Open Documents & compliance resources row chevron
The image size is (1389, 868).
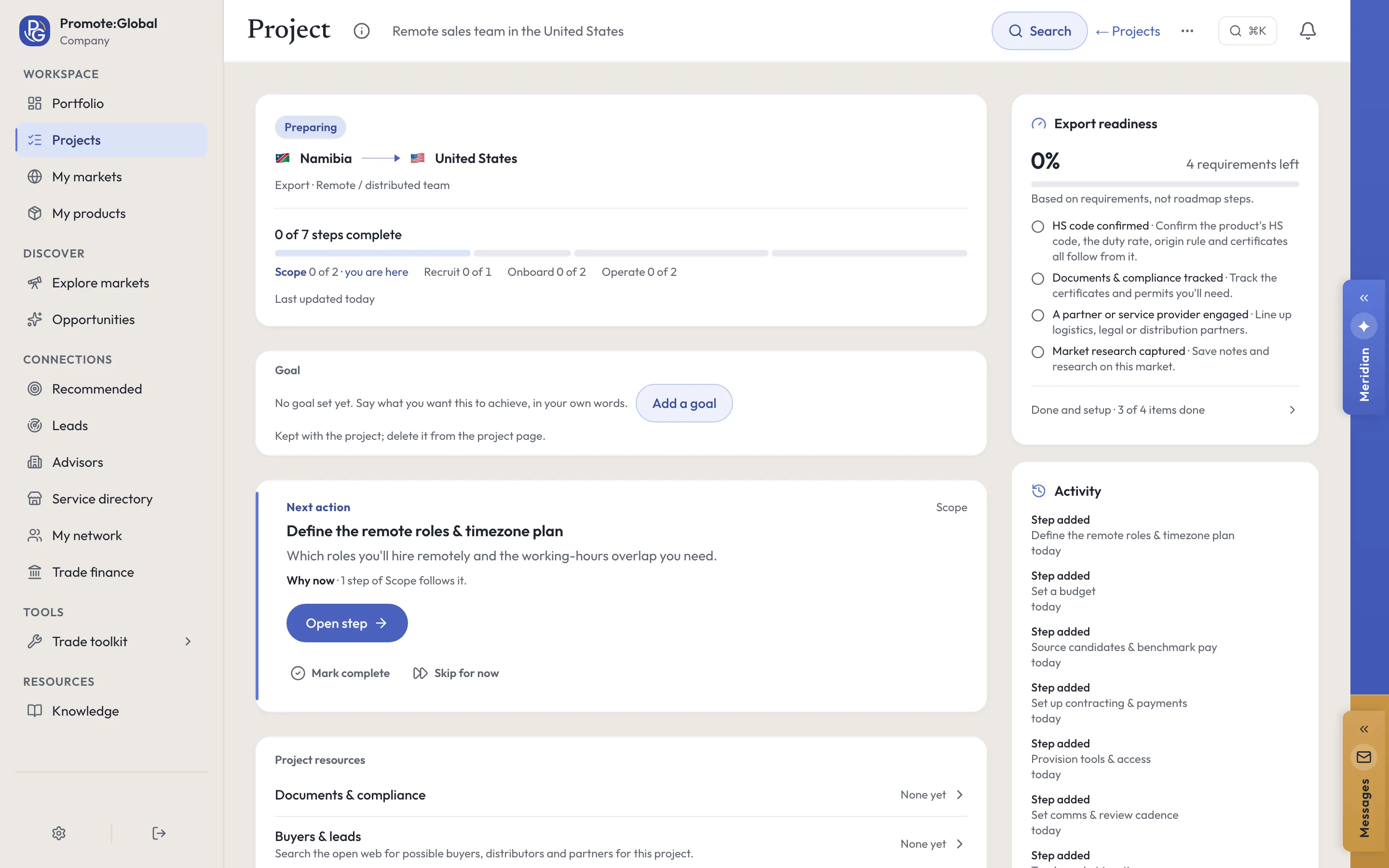coord(960,795)
